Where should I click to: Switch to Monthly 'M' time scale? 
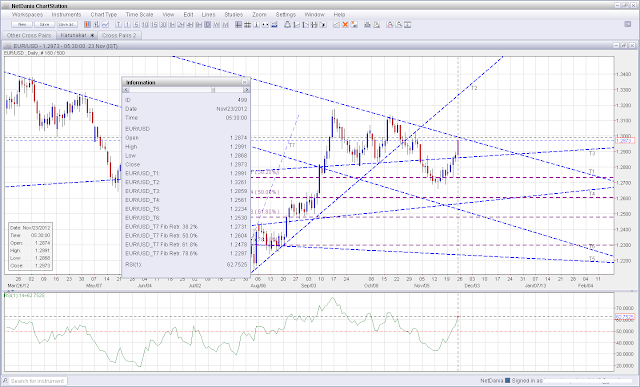coord(225,24)
